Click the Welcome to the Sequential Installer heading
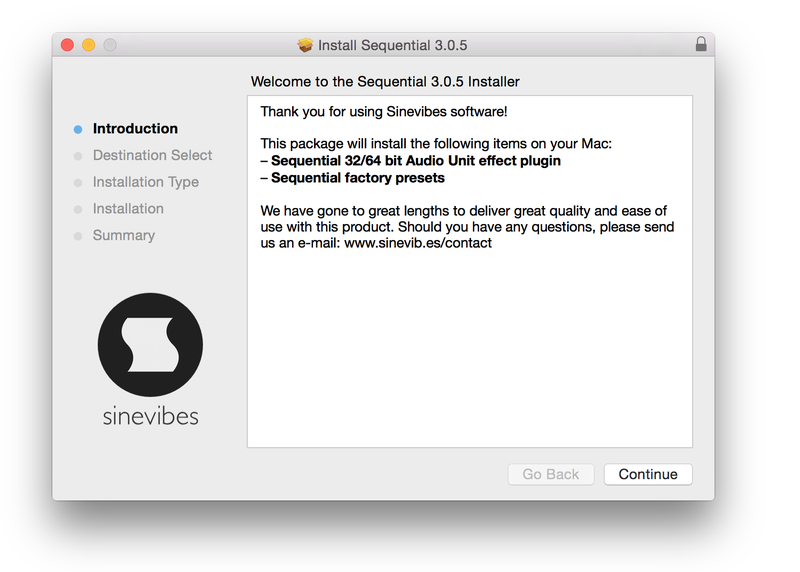 click(x=385, y=82)
